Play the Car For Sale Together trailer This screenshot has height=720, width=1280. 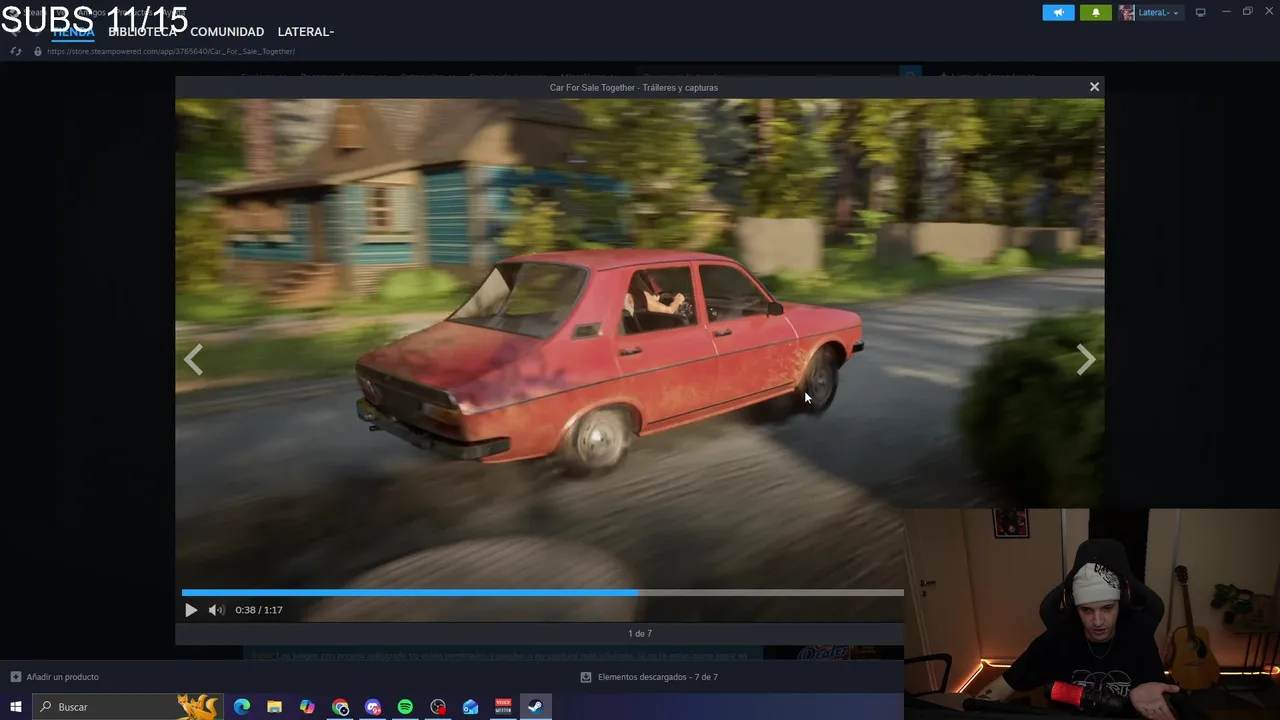(191, 610)
